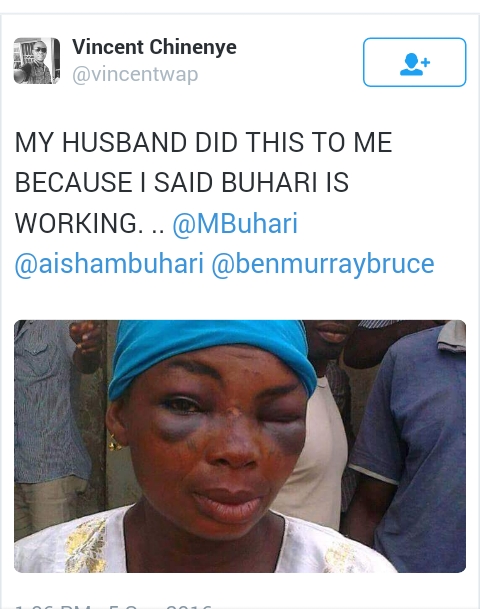Select the @vincentwap handle
The width and height of the screenshot is (480, 609).
click(135, 74)
